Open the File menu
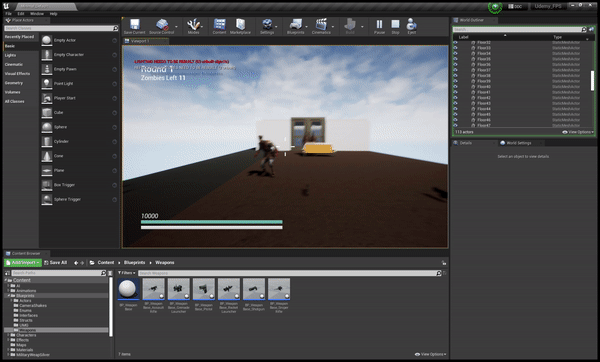The image size is (600, 362). pos(8,14)
